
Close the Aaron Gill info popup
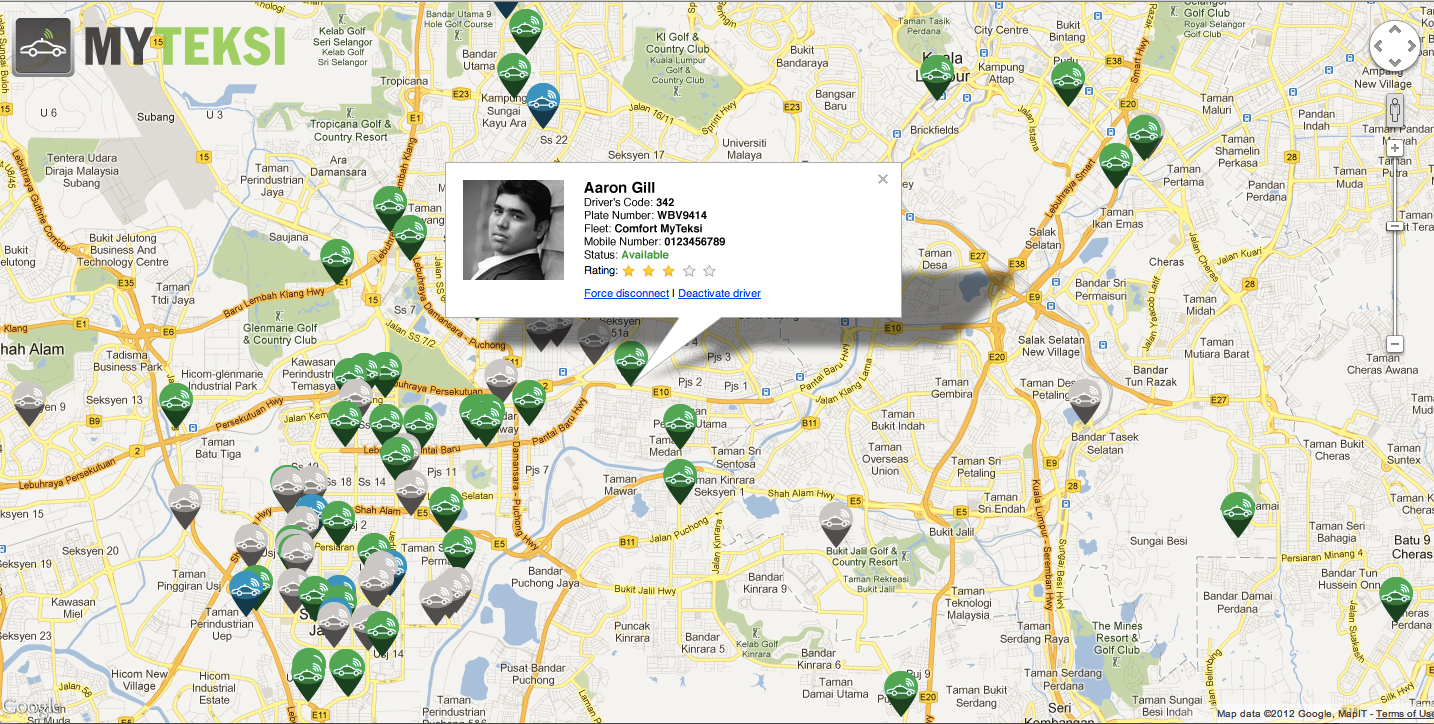tap(883, 179)
